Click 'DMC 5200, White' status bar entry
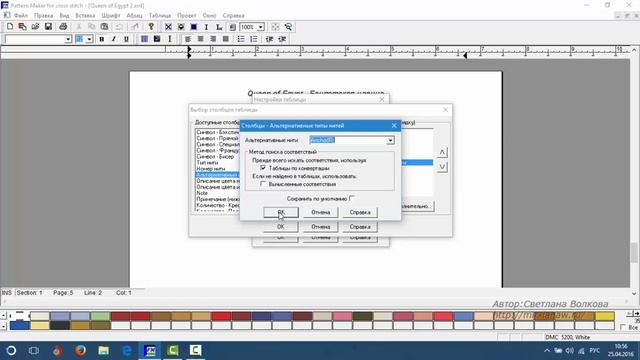The height and width of the screenshot is (360, 640). pyautogui.click(x=567, y=337)
